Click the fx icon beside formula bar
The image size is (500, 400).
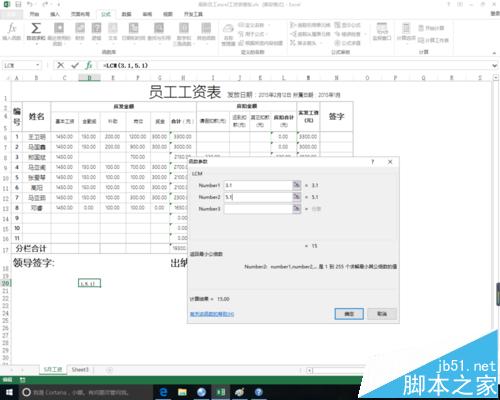tap(89, 65)
